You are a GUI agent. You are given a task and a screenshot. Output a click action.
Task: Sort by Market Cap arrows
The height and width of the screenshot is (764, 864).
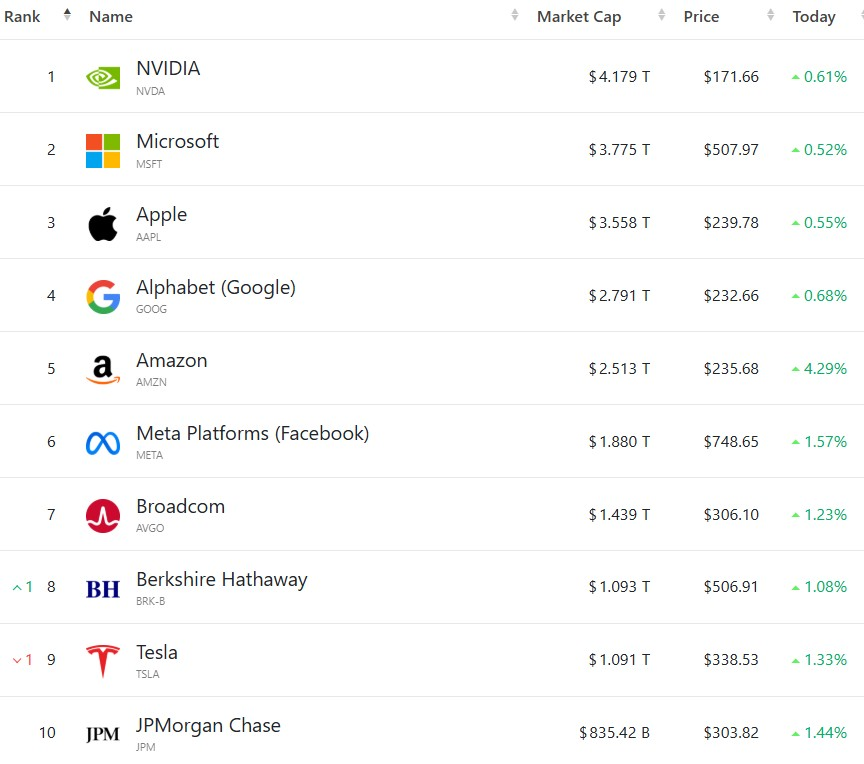(662, 15)
